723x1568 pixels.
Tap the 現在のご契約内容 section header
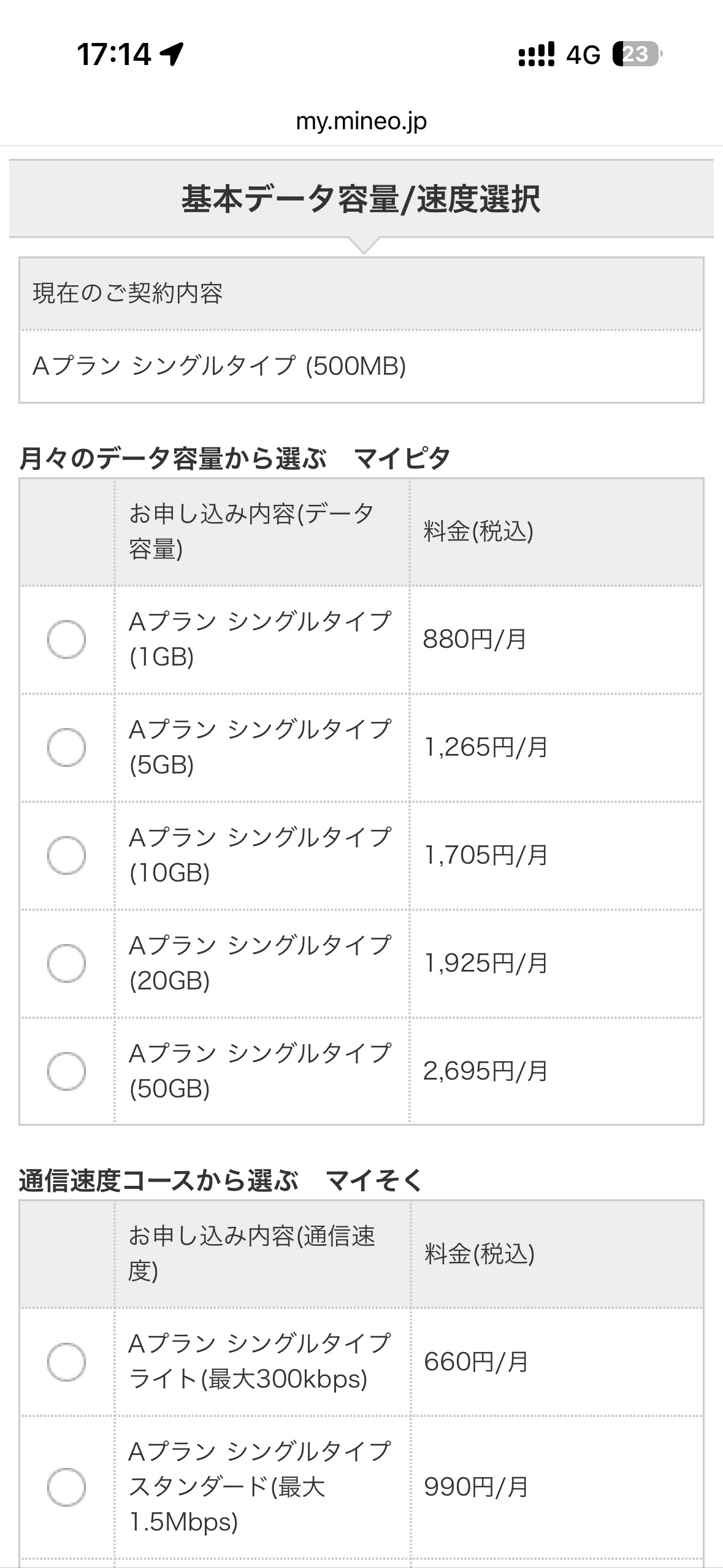(x=128, y=293)
